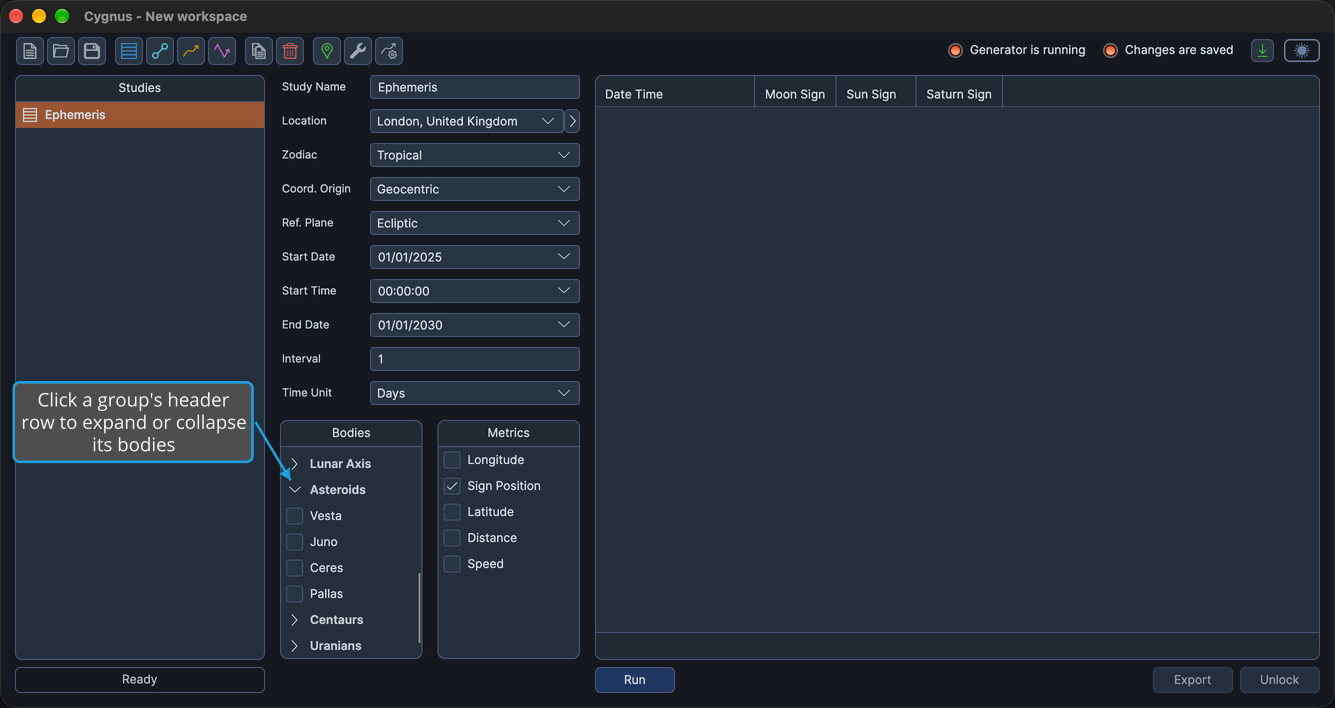Click the new document toolbar icon
Image resolution: width=1335 pixels, height=708 pixels.
point(30,51)
